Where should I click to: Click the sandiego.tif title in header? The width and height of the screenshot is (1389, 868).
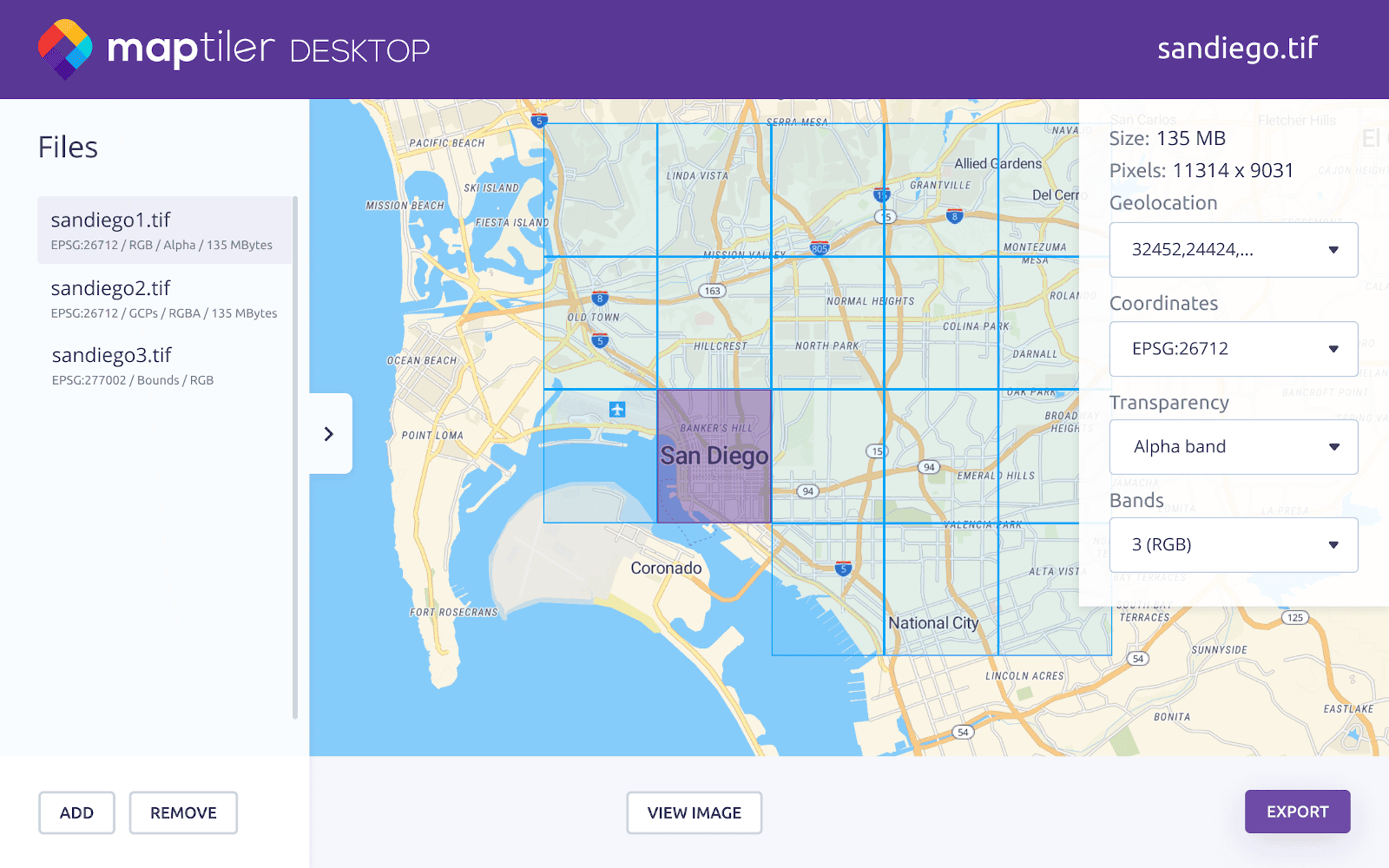pos(1237,48)
